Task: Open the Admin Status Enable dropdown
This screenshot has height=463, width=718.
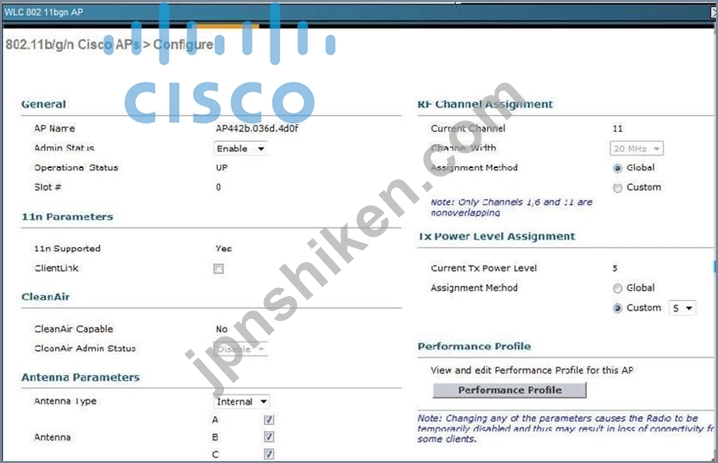Action: 240,148
